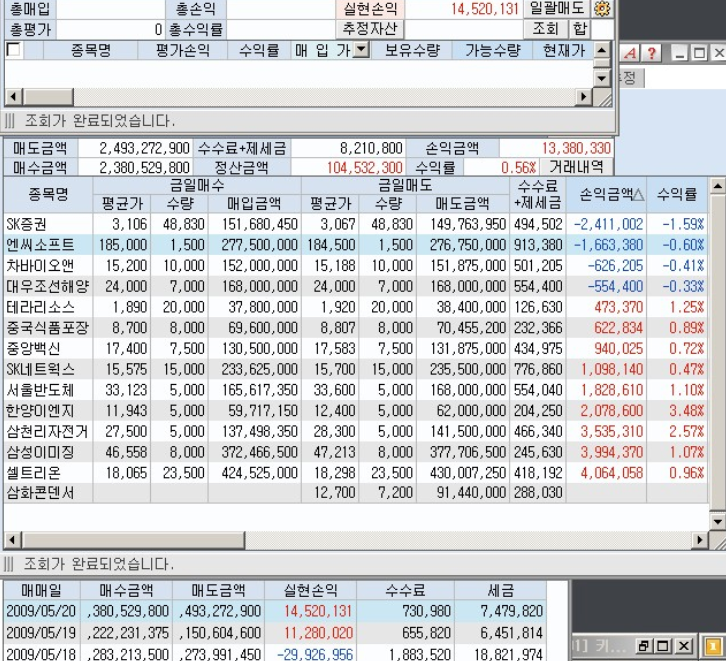
Task: Sort by 수익률 column header in trade table
Action: click(x=677, y=195)
